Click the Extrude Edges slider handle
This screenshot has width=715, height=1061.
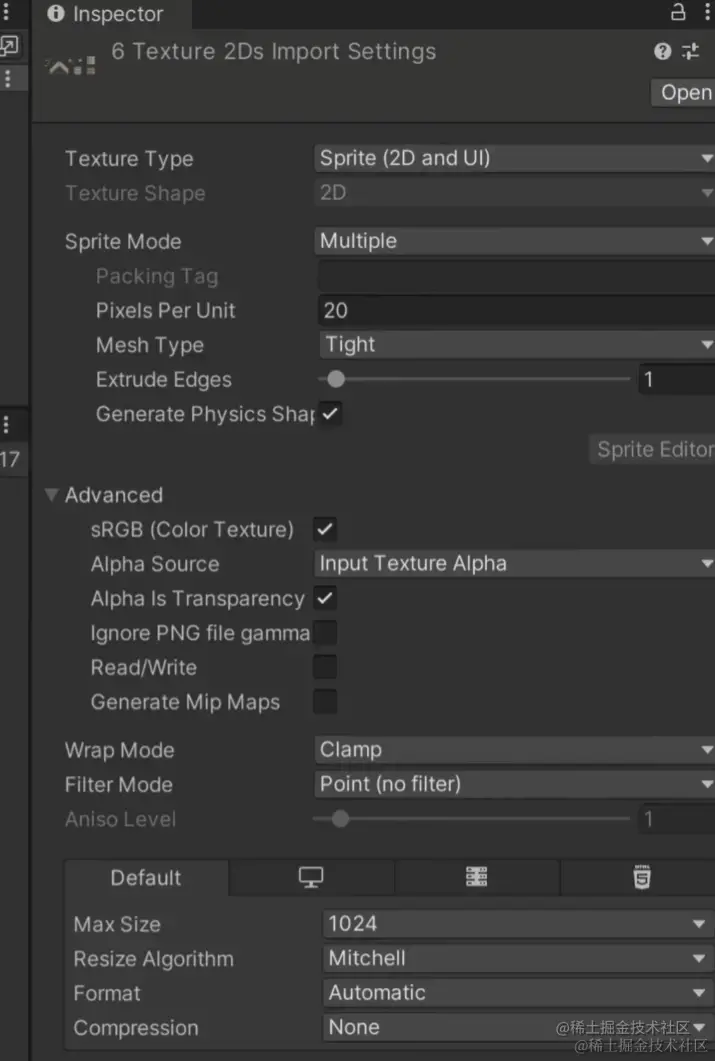click(336, 379)
